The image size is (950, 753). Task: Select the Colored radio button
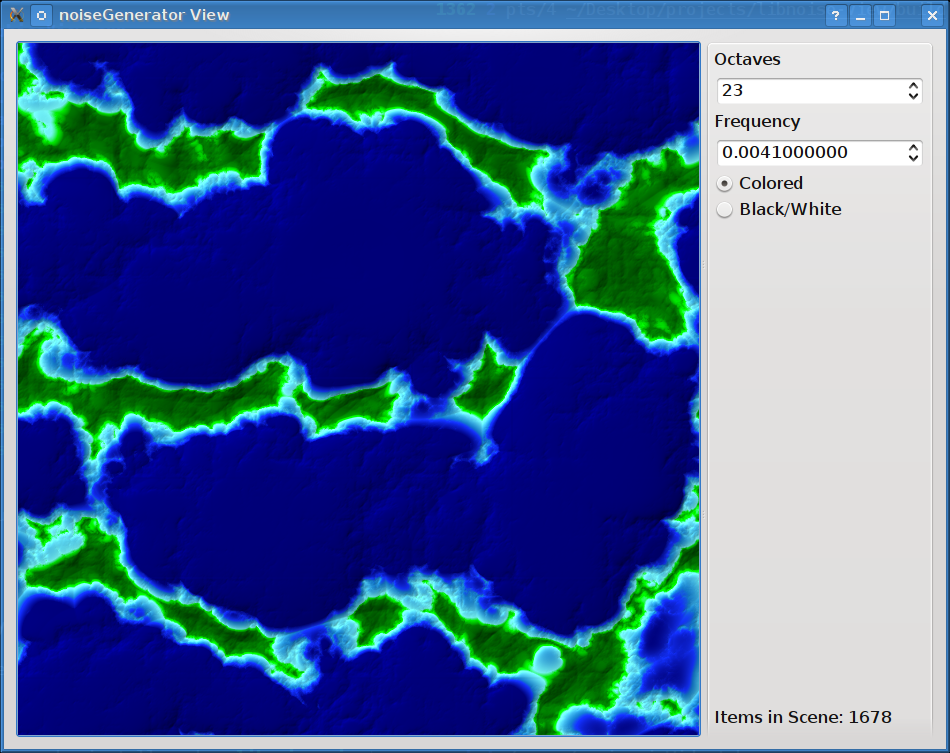pos(725,184)
